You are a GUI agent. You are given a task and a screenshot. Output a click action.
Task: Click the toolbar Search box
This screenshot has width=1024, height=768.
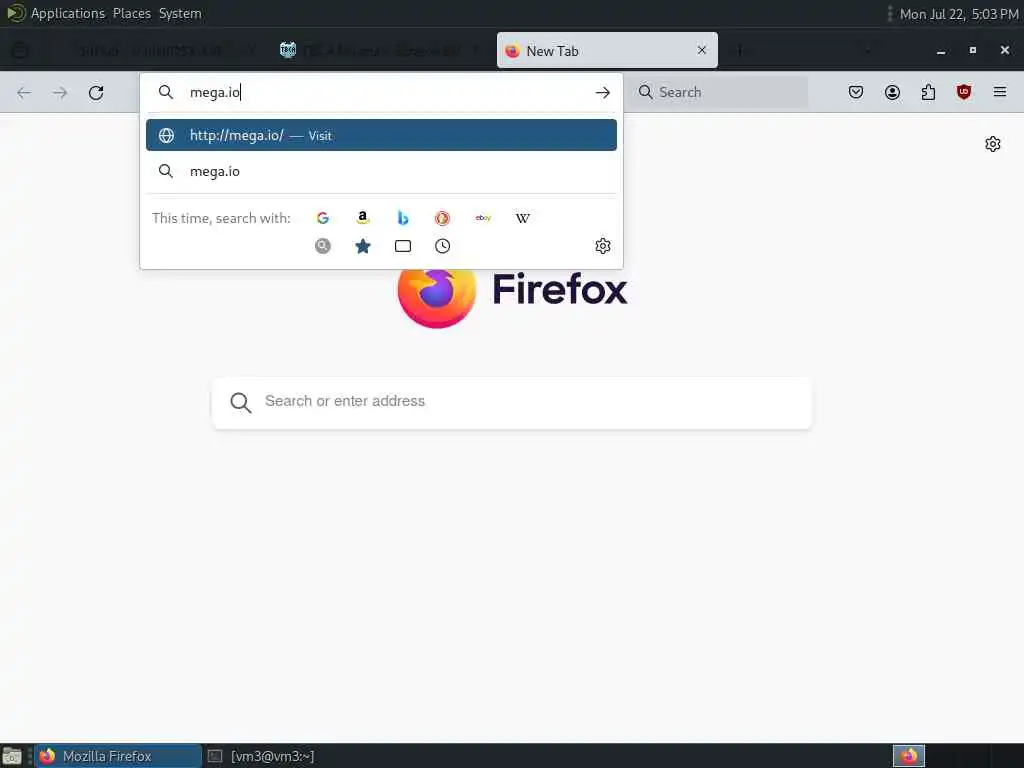[720, 92]
